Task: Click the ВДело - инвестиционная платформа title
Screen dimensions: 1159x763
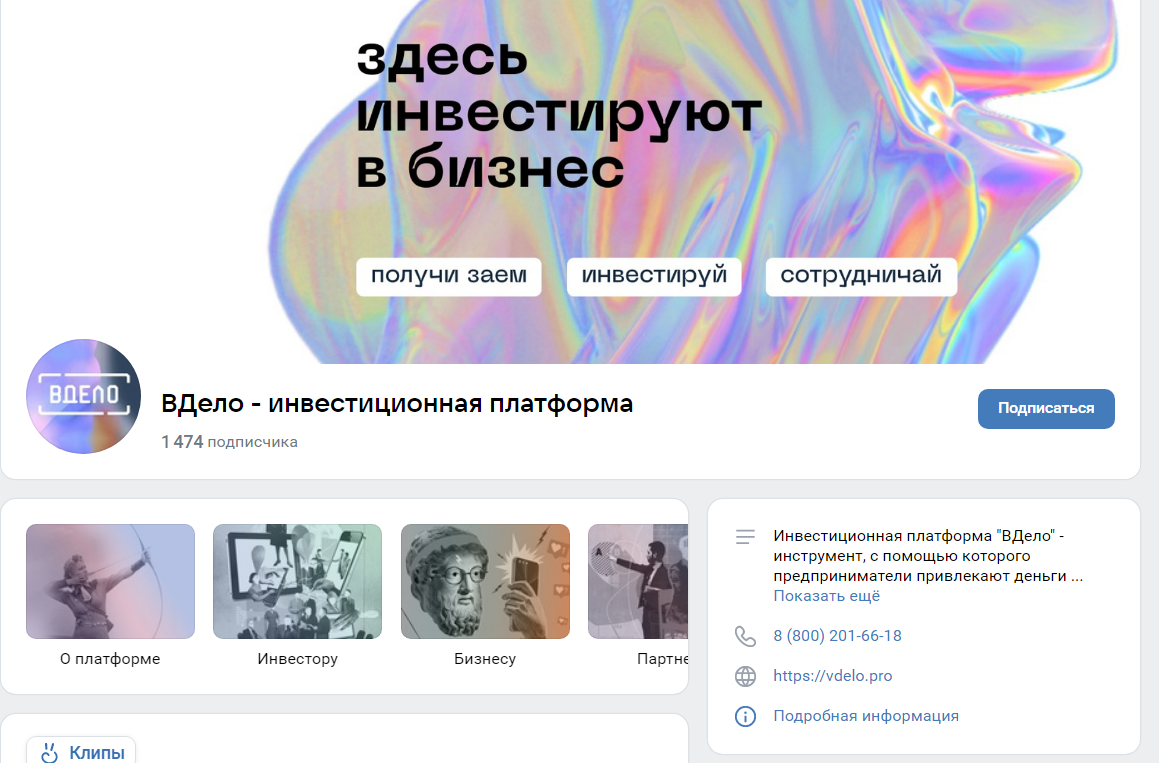Action: pos(397,404)
